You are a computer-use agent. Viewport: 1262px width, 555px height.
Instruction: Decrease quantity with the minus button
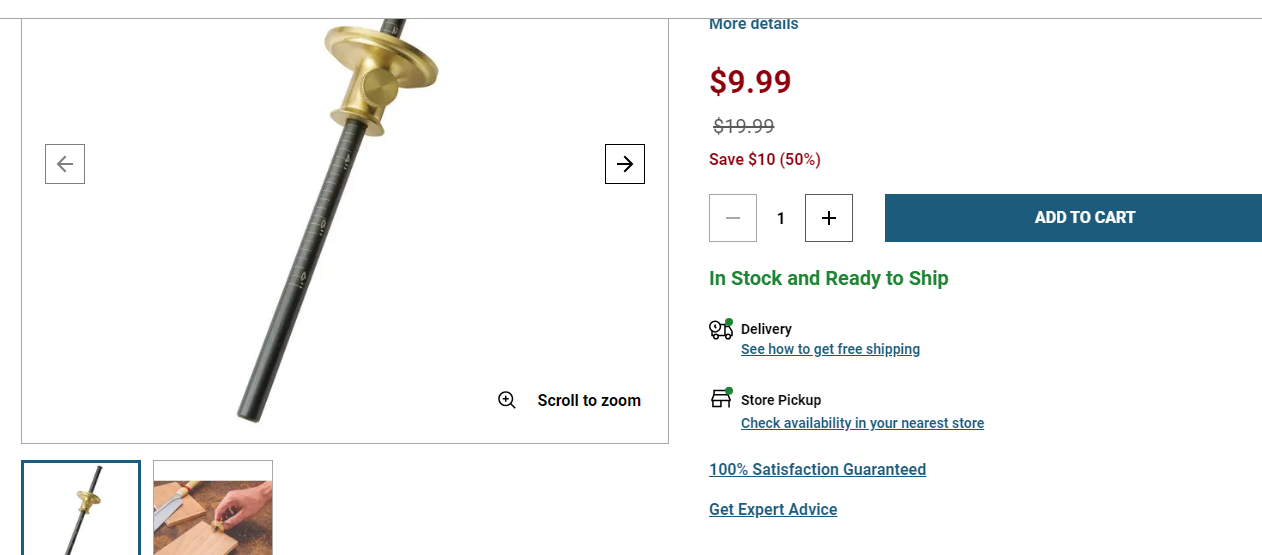[733, 218]
